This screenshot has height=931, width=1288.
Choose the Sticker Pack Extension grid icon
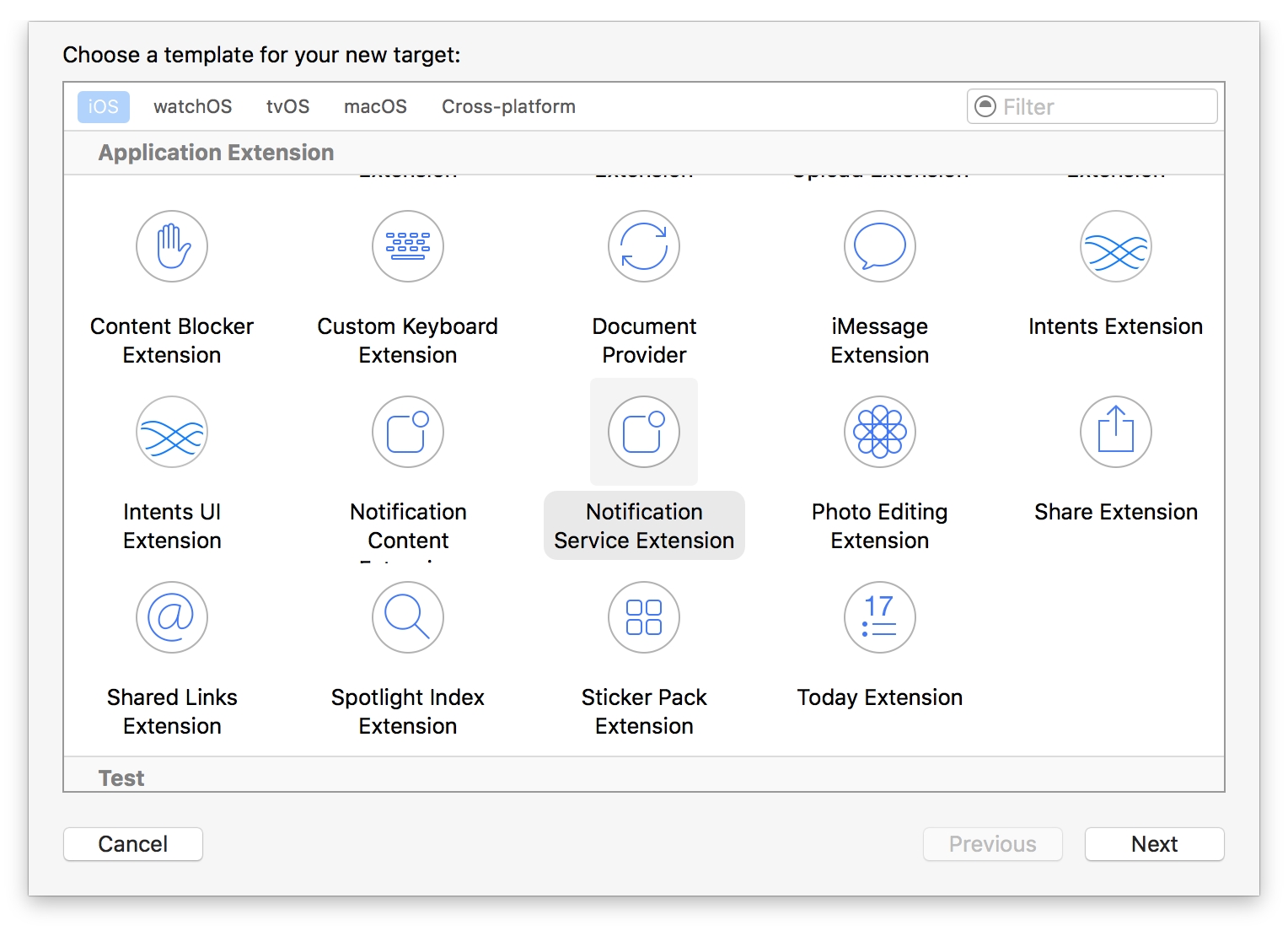coord(644,617)
